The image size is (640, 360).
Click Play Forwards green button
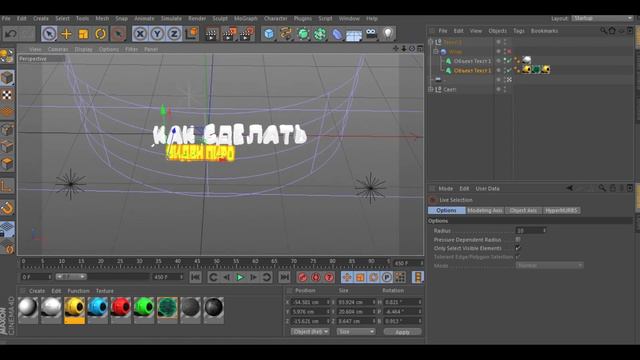click(x=240, y=277)
